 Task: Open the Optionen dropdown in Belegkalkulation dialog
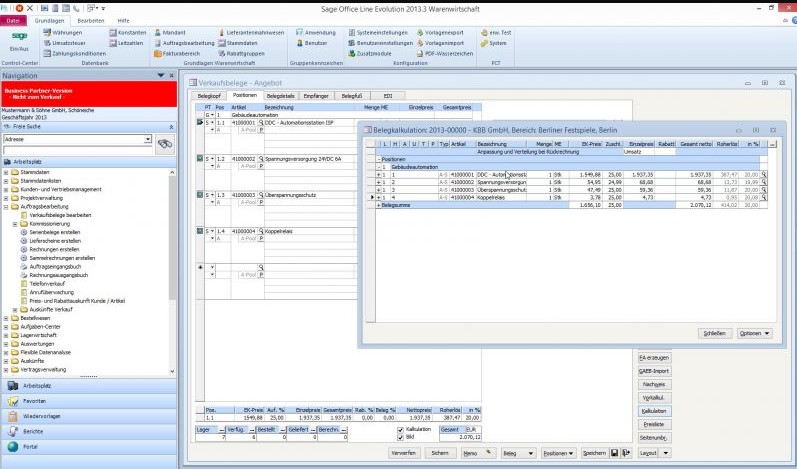click(x=755, y=333)
